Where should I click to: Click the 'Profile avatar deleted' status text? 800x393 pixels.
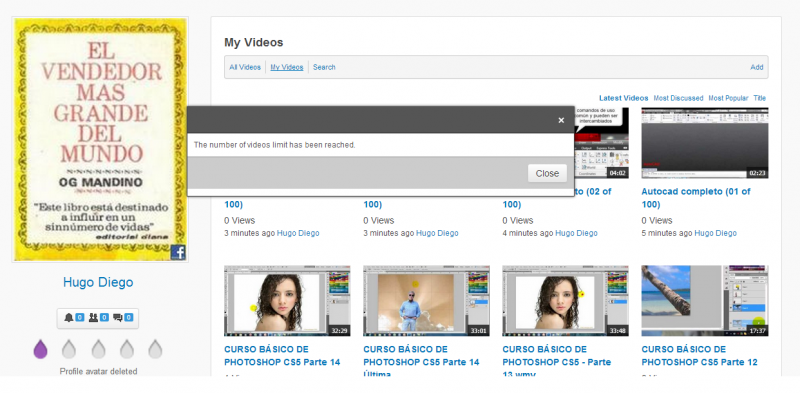[98, 372]
